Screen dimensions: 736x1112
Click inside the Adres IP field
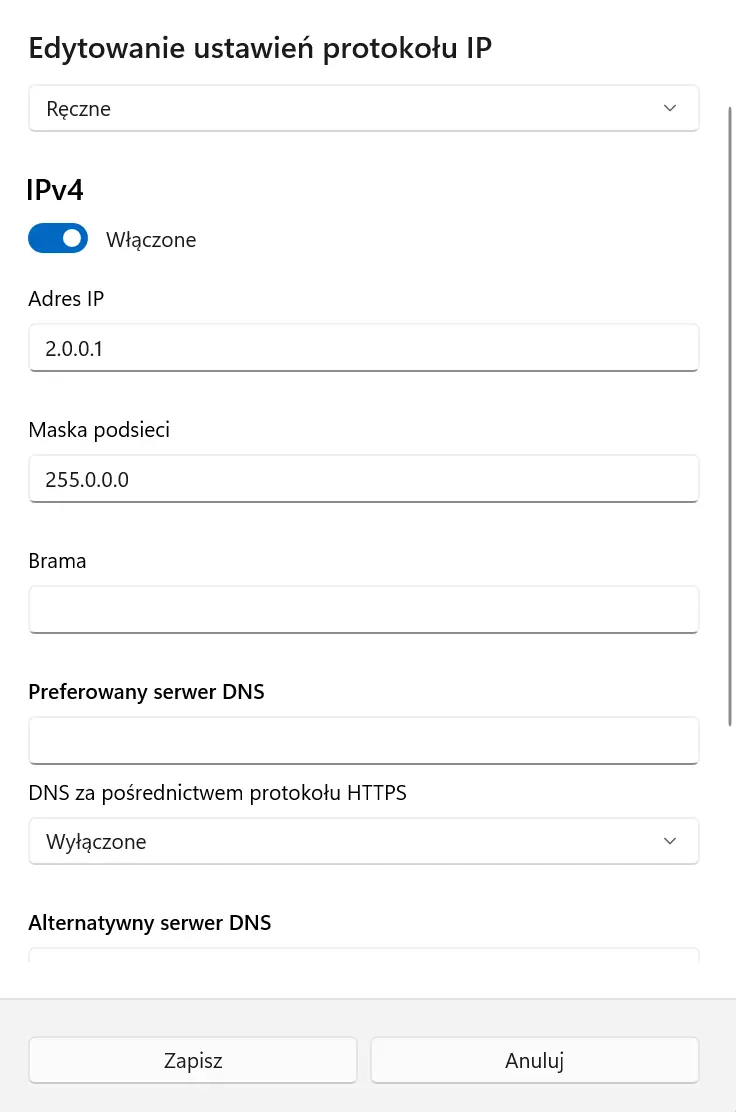click(x=364, y=348)
